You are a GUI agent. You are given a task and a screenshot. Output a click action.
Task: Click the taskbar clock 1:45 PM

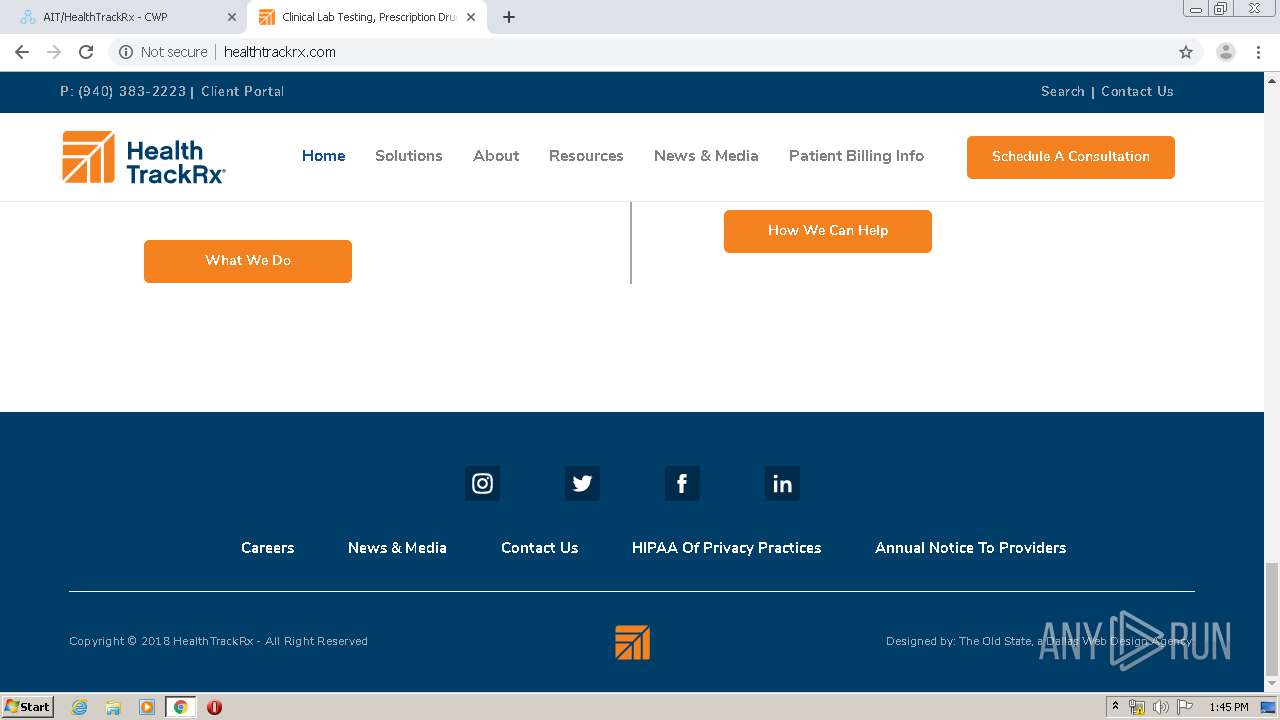(x=1228, y=707)
